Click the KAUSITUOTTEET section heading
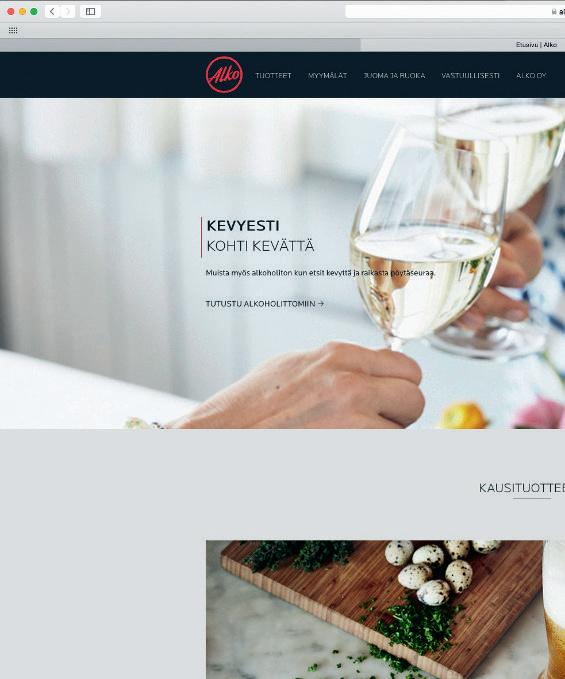The image size is (565, 679). 522,488
